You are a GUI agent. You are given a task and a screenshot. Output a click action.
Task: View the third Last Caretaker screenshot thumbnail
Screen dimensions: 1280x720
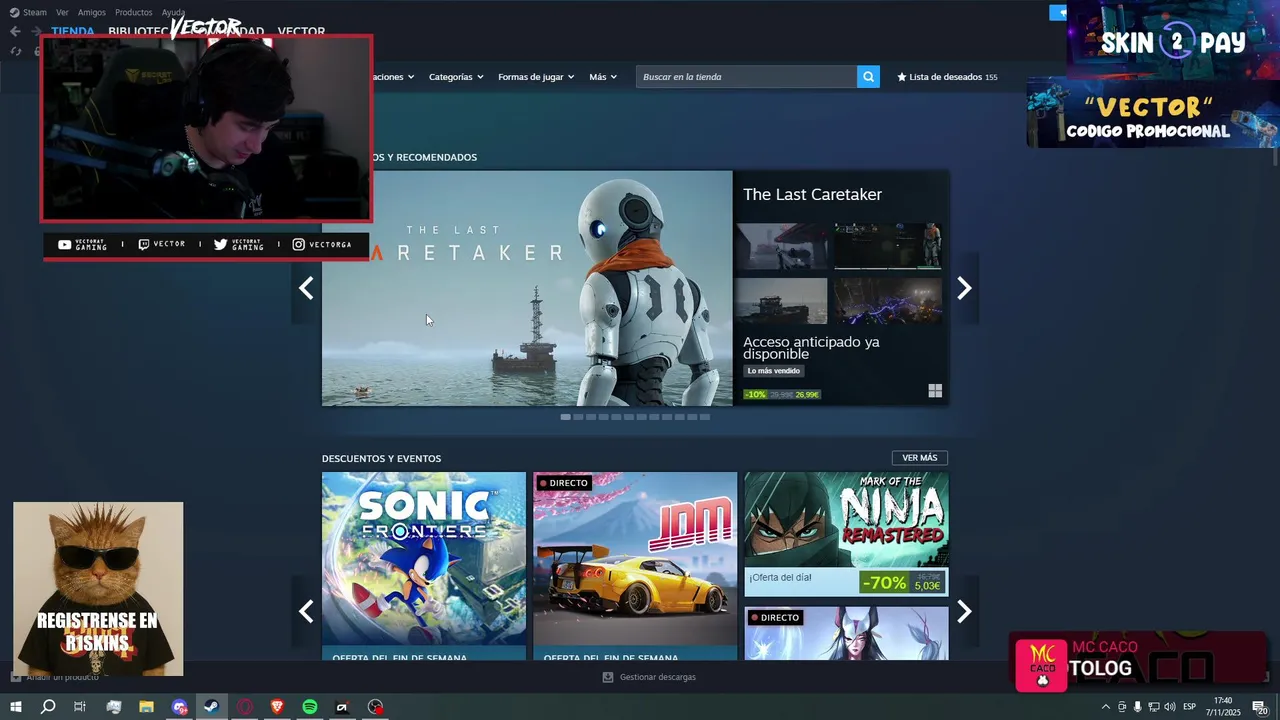click(x=781, y=301)
